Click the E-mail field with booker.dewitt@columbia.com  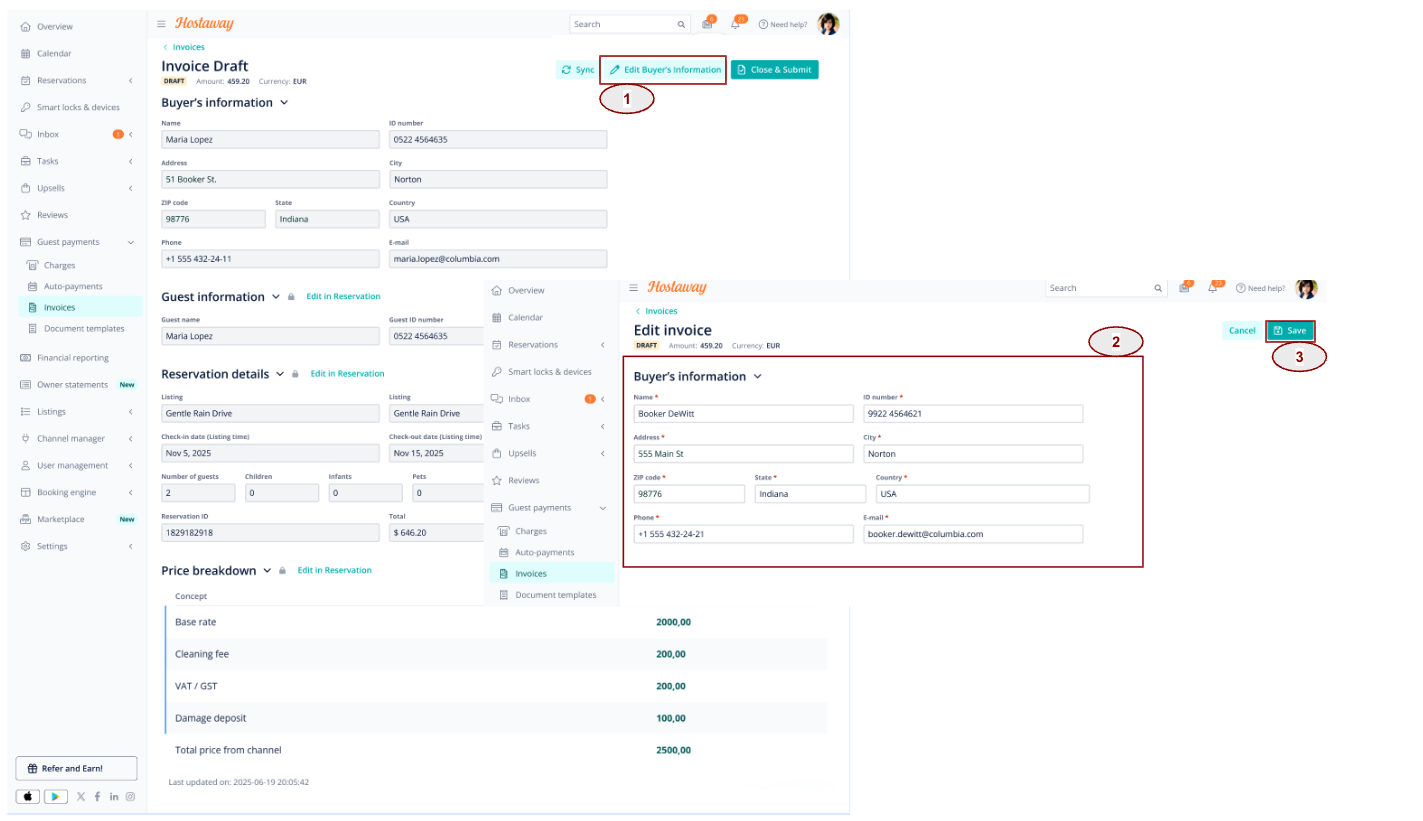click(973, 534)
